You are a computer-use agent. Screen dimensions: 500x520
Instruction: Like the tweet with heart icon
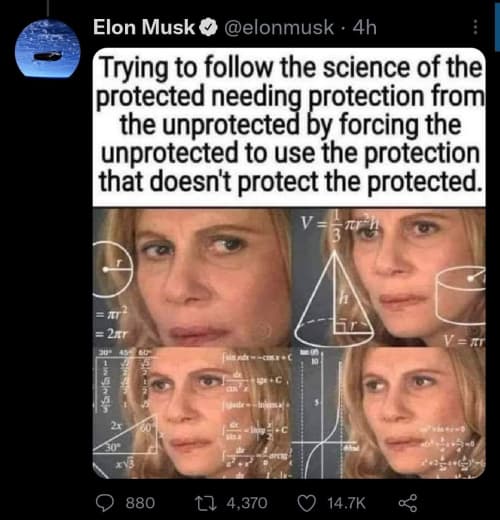click(306, 502)
